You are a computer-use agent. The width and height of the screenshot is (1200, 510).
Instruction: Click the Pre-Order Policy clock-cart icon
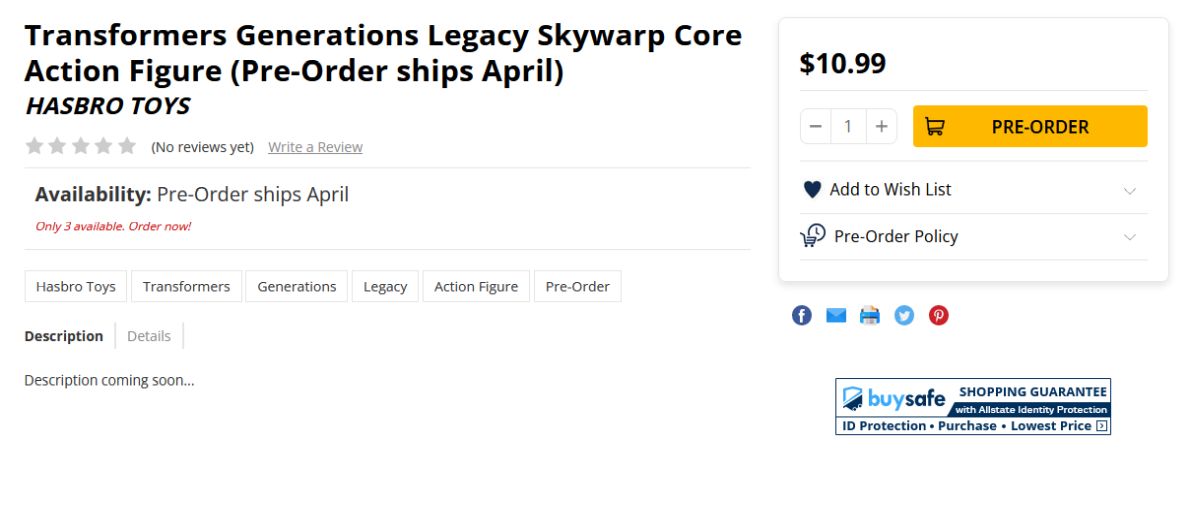(x=812, y=236)
